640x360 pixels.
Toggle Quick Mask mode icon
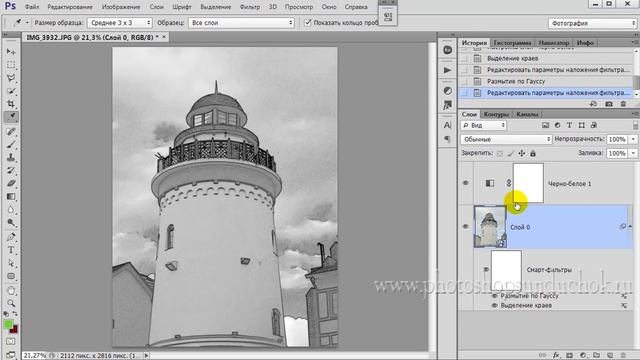tap(11, 341)
